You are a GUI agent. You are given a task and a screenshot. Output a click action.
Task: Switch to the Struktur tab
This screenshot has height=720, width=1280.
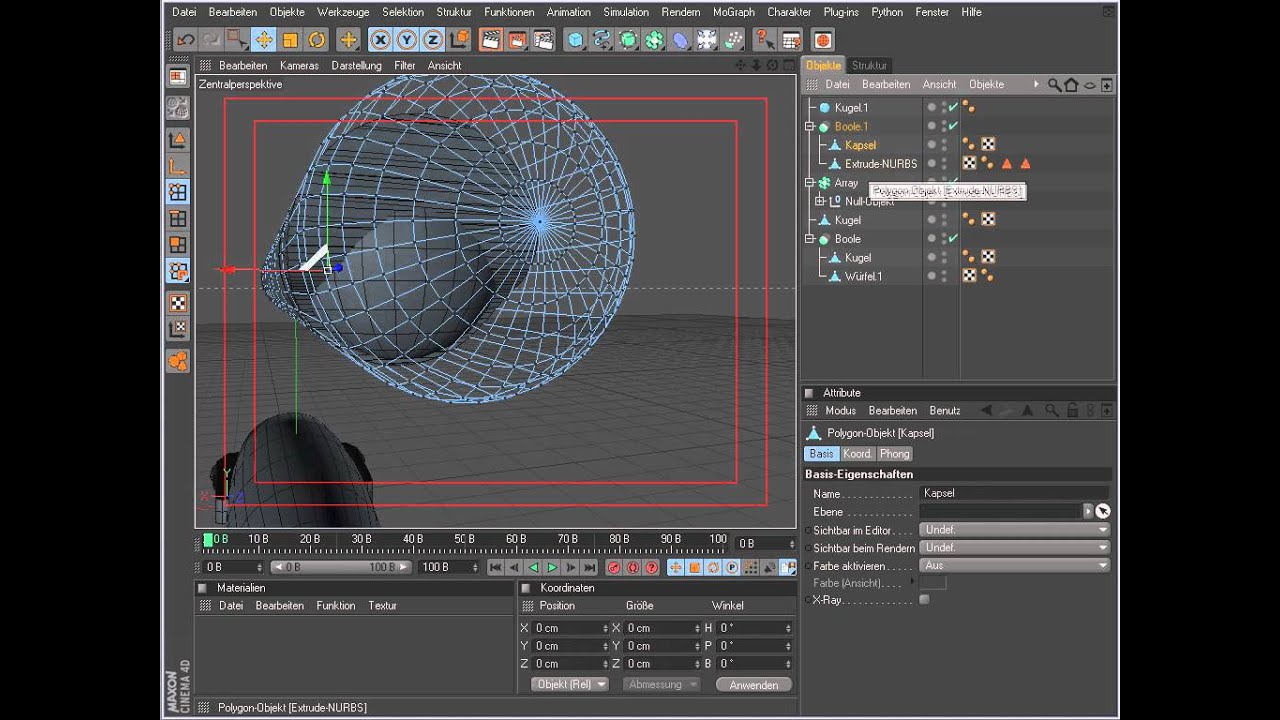tap(869, 65)
